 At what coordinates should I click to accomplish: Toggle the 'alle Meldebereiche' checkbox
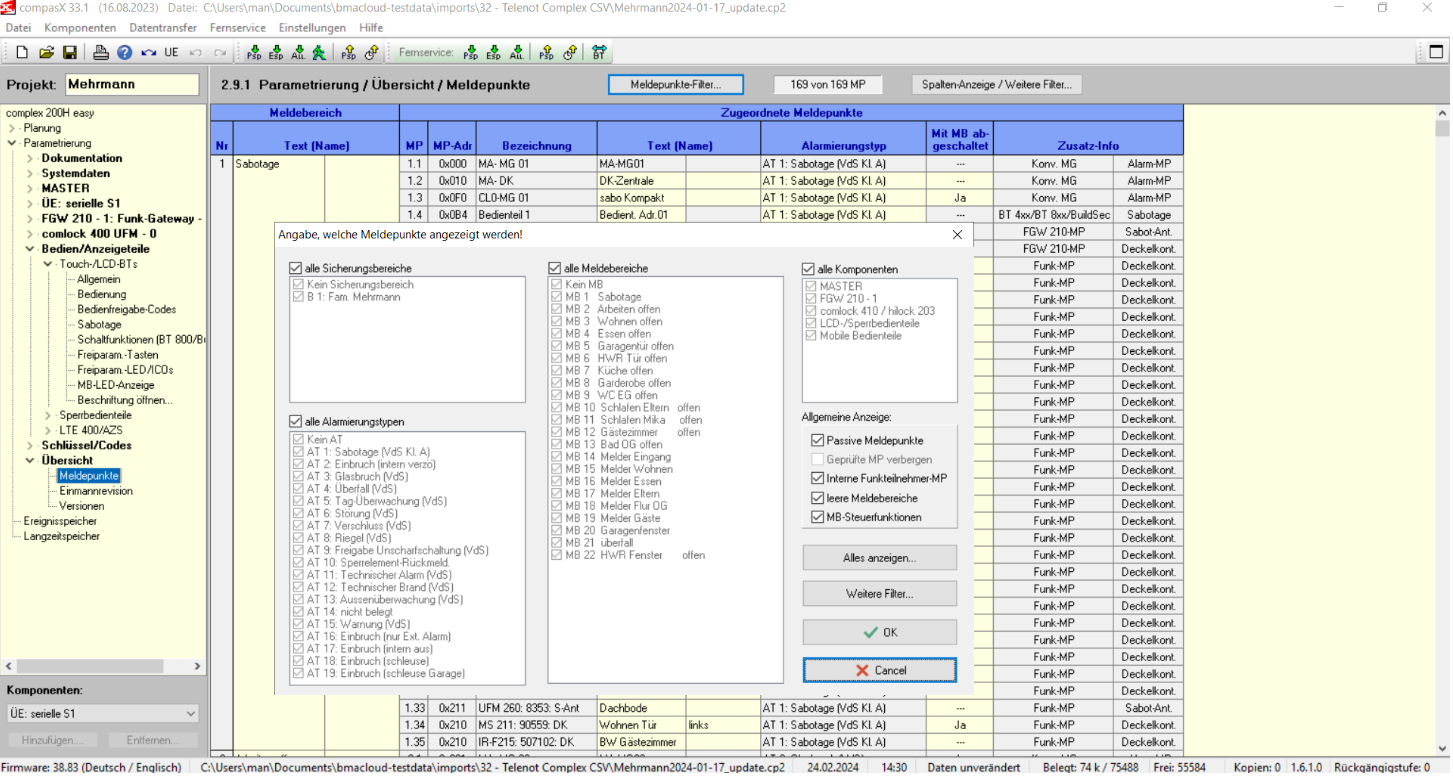pos(554,269)
